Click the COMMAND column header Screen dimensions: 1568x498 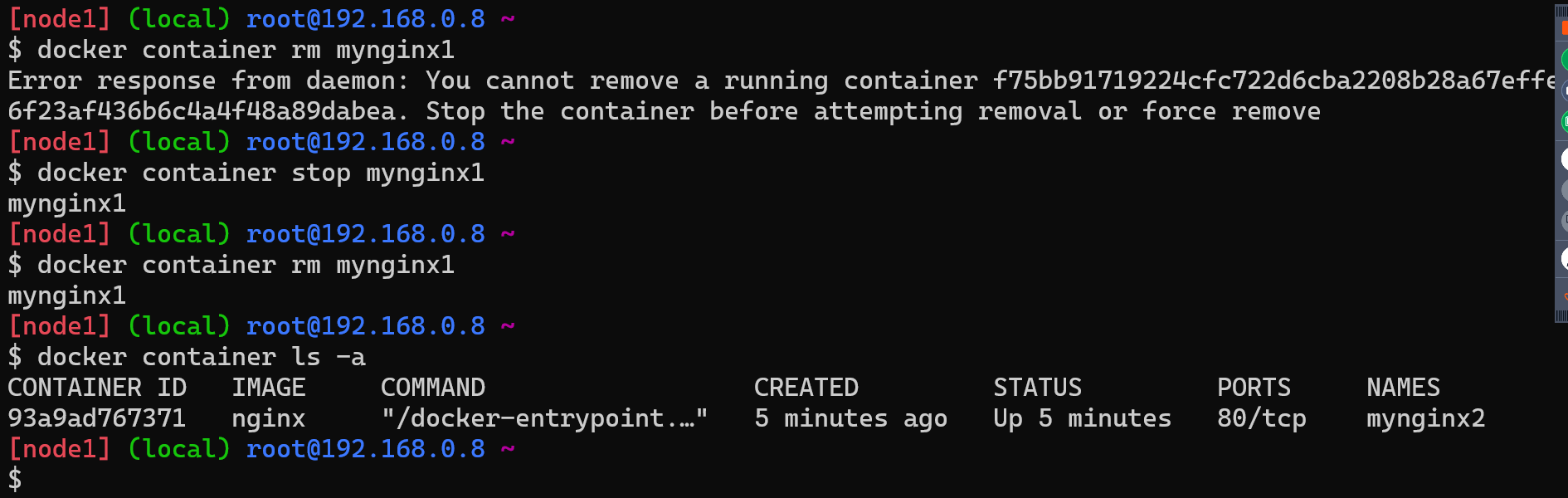click(x=432, y=388)
